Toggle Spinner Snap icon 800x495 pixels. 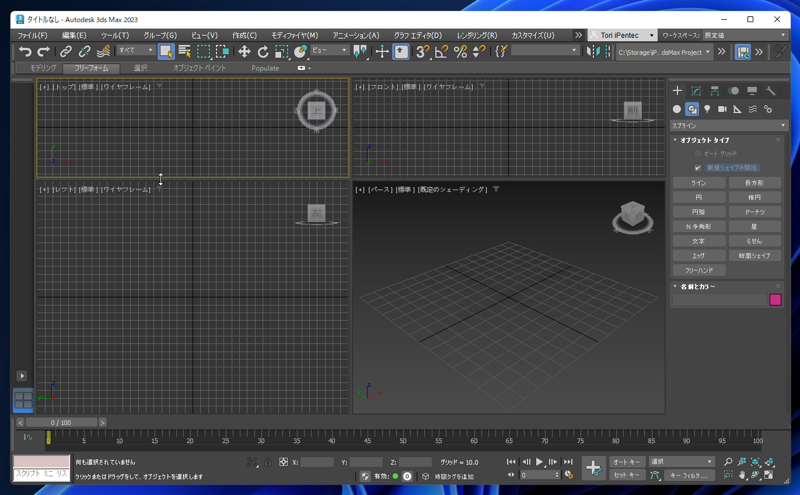coord(479,52)
